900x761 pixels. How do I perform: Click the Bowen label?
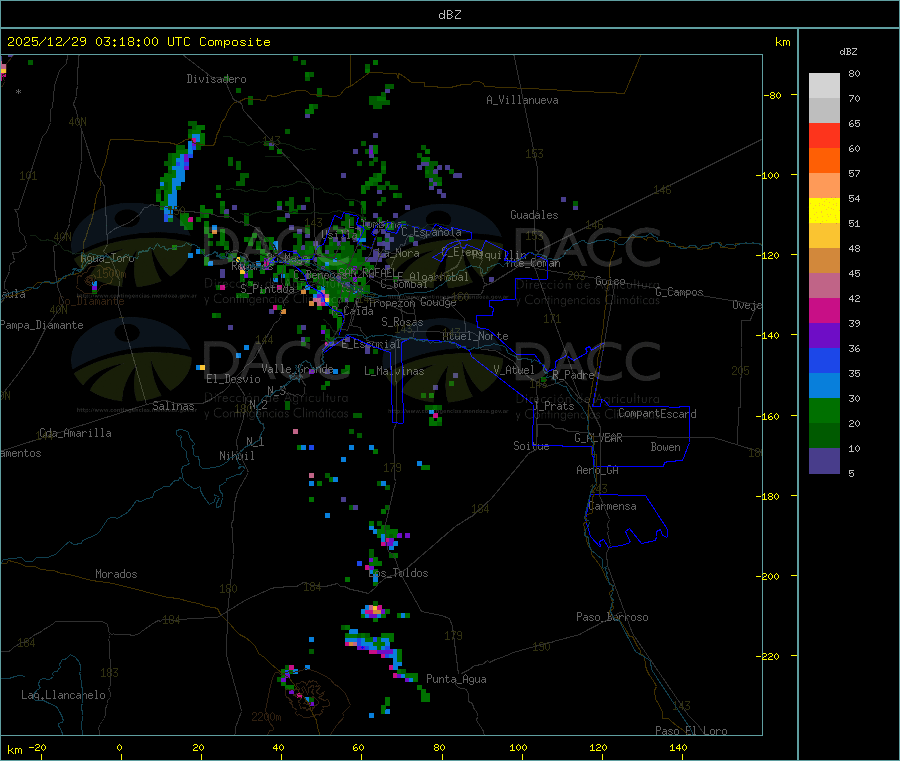click(x=665, y=447)
